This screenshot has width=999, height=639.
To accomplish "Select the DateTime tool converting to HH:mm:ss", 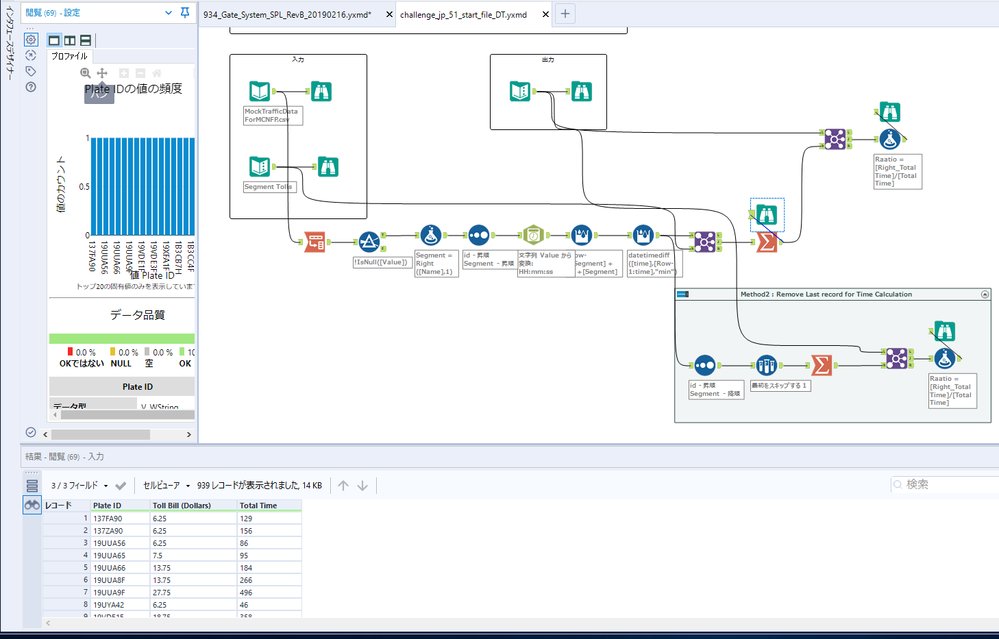I will click(x=533, y=236).
